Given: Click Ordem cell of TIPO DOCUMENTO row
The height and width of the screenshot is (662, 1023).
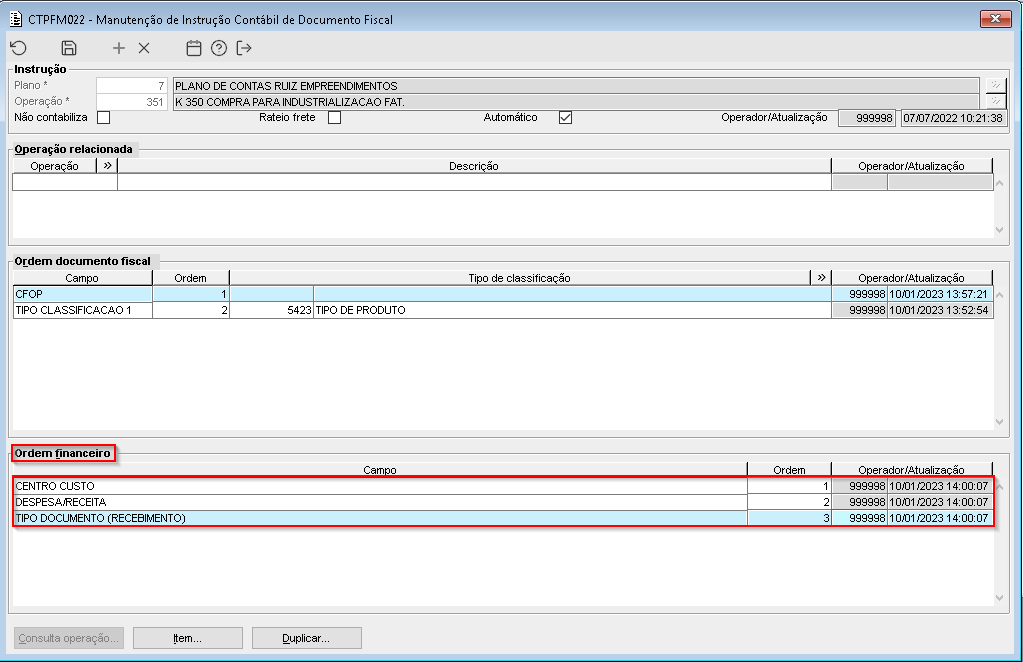Looking at the screenshot, I should [789, 518].
